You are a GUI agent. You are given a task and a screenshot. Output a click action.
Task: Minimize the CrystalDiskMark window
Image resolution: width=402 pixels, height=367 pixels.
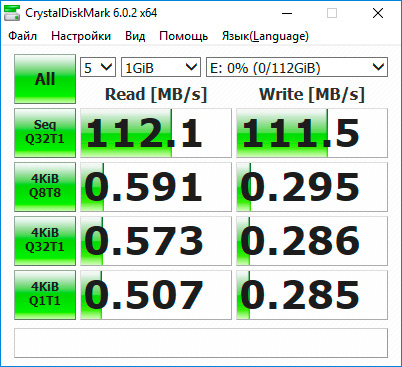[287, 13]
